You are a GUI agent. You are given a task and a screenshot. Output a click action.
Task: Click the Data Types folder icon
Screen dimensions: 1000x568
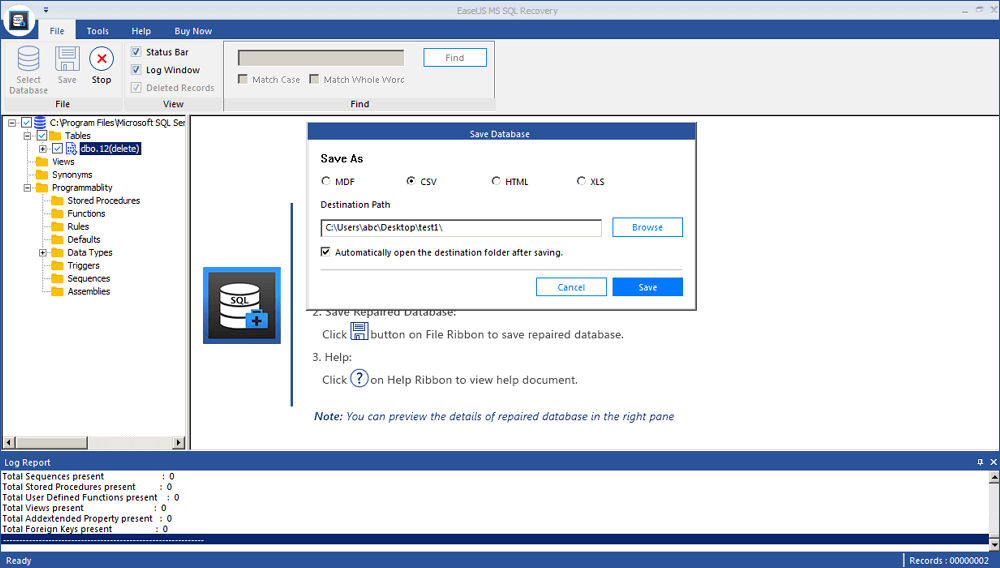pyautogui.click(x=57, y=252)
